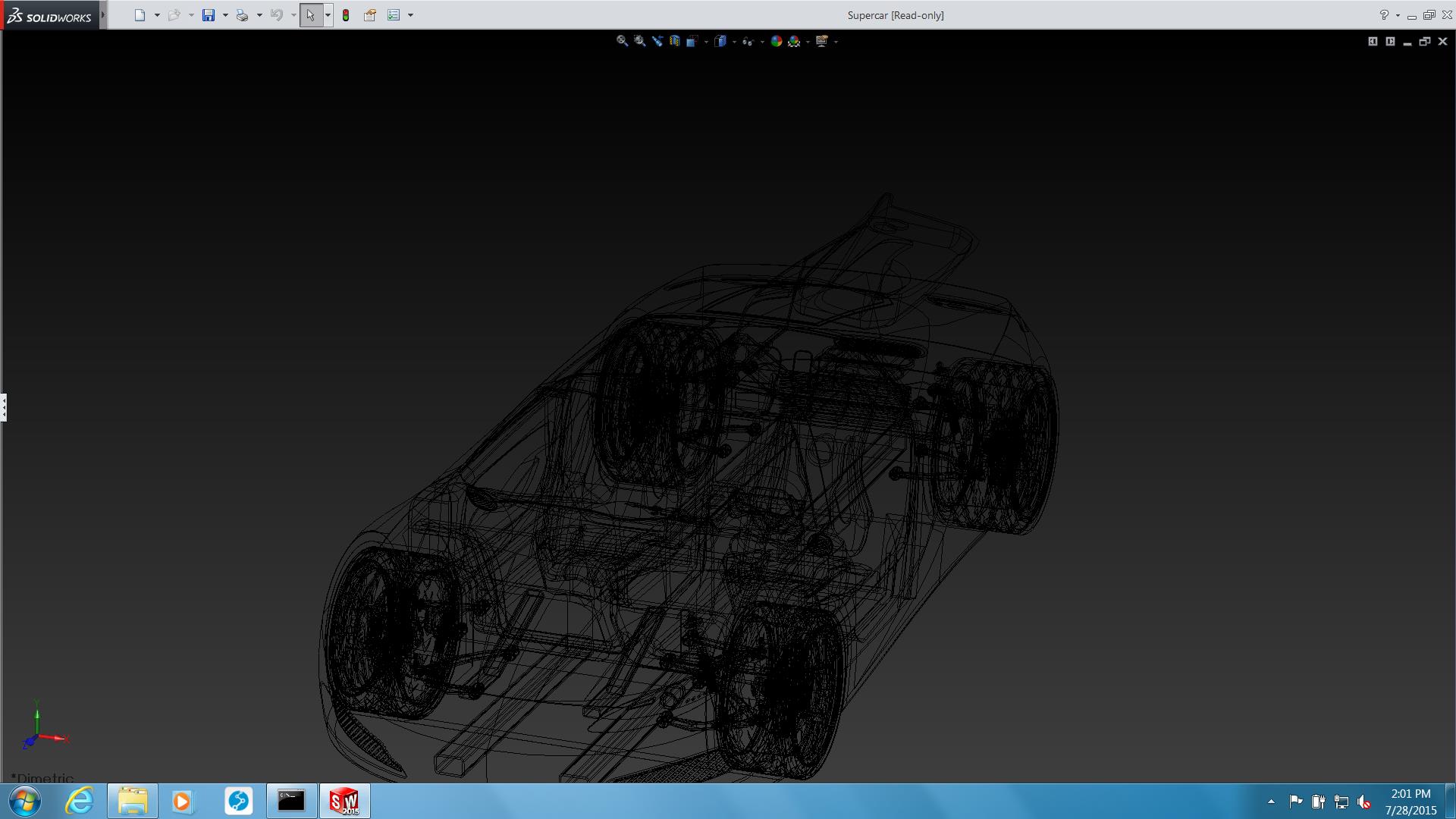This screenshot has height=819, width=1456.
Task: Click the Rebuild traffic light icon
Action: pyautogui.click(x=346, y=15)
